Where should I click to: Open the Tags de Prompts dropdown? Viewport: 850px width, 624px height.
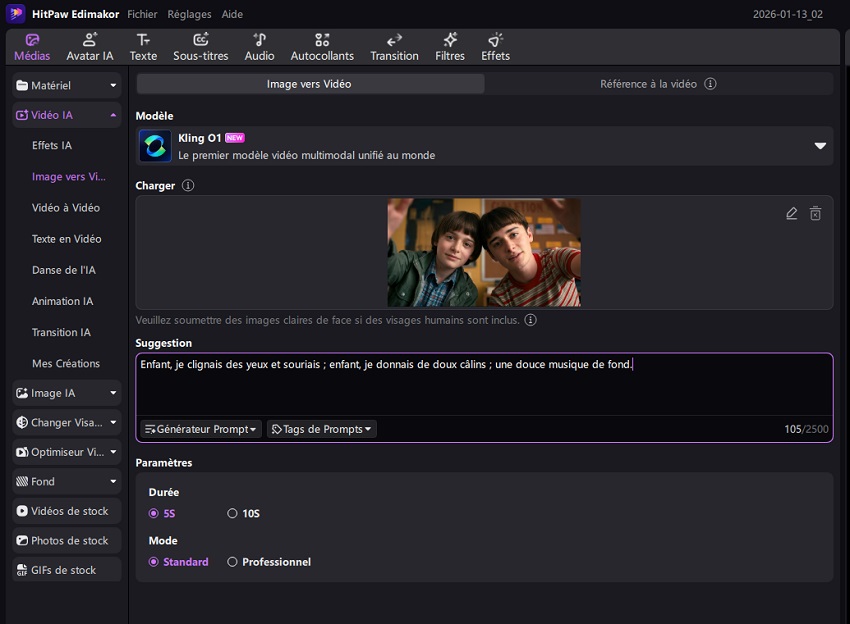(321, 429)
